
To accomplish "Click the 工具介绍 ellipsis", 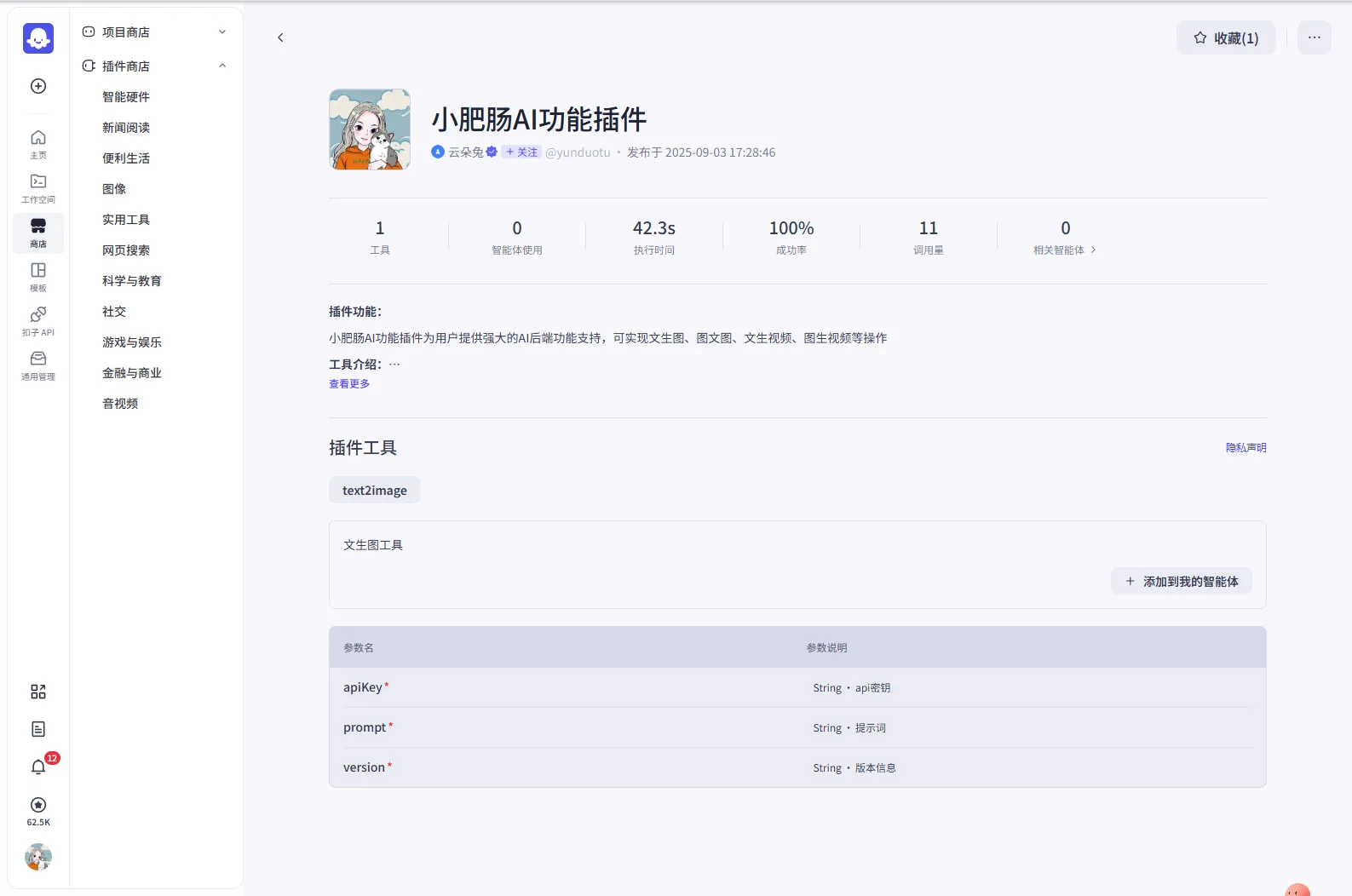I will pos(394,365).
